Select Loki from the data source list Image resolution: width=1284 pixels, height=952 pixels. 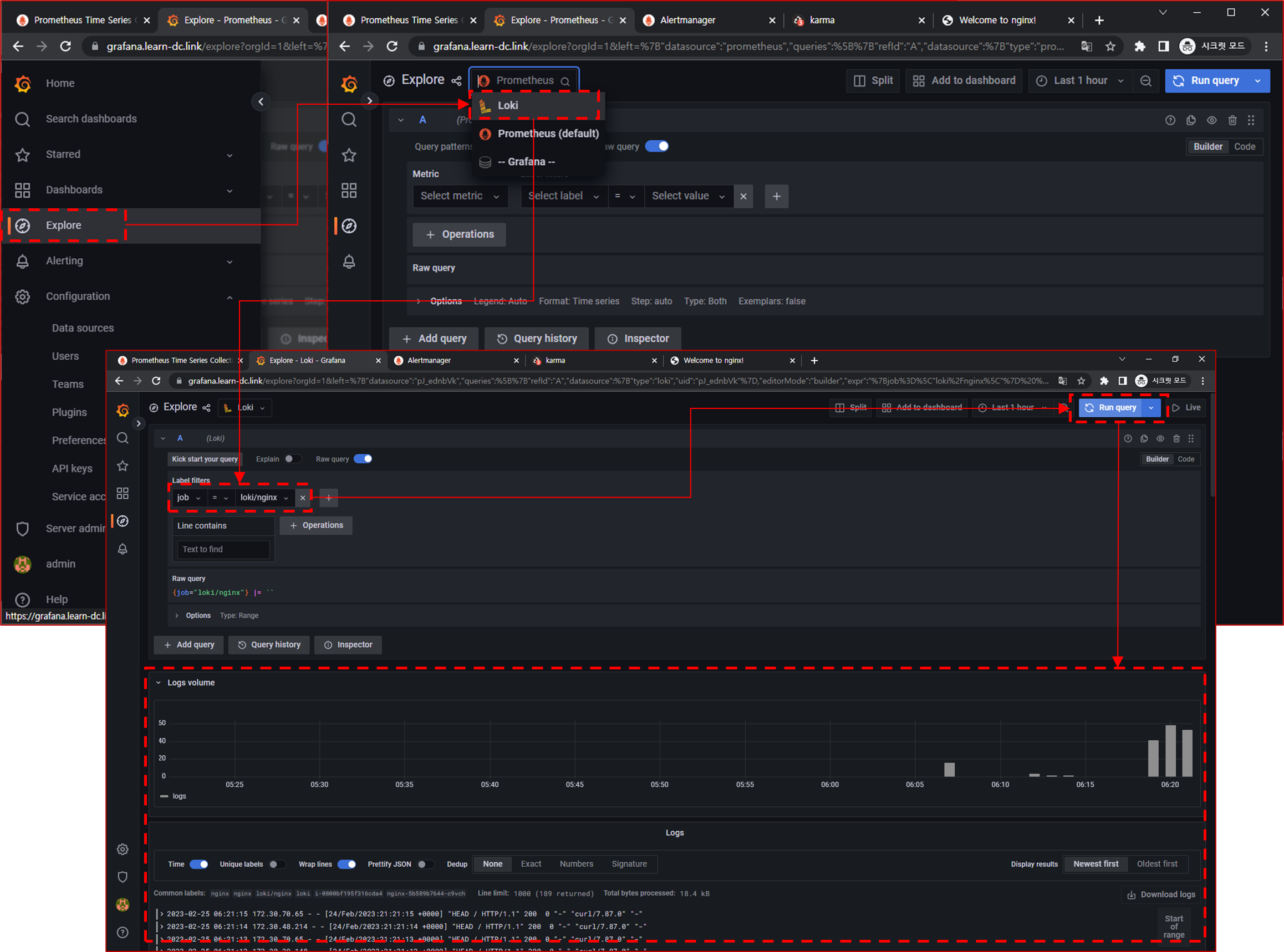tap(507, 105)
